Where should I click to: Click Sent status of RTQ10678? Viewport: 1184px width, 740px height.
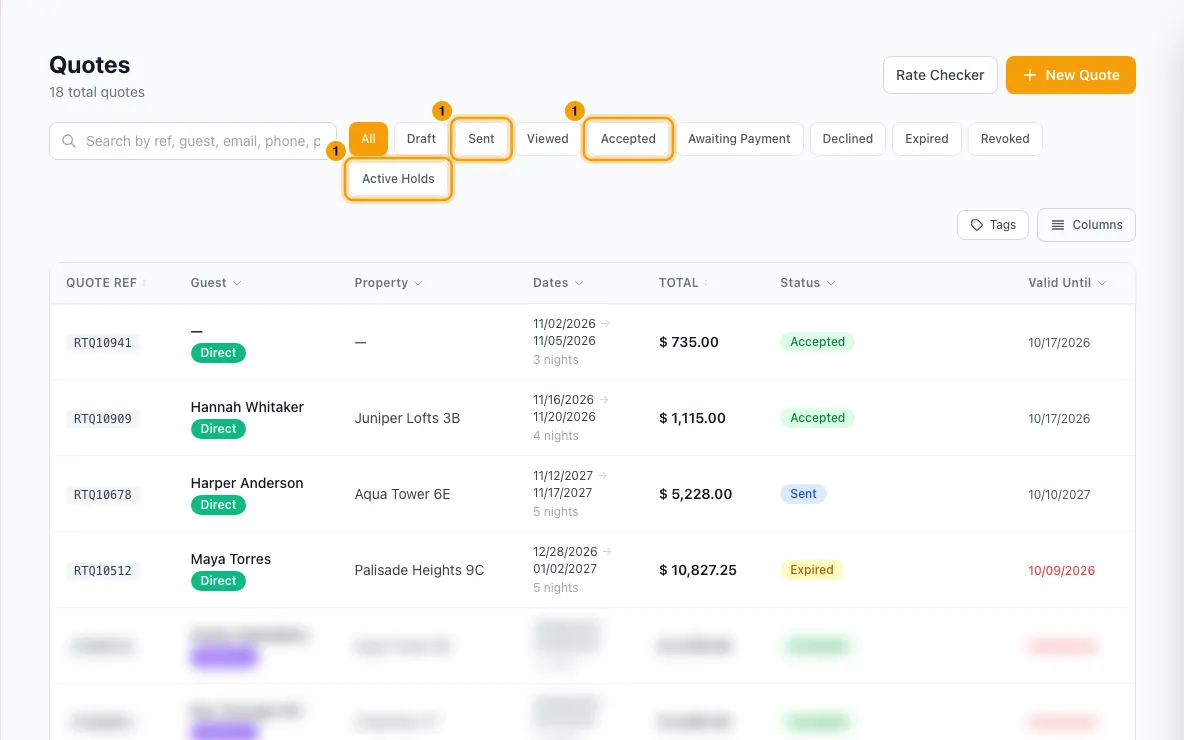click(x=803, y=494)
